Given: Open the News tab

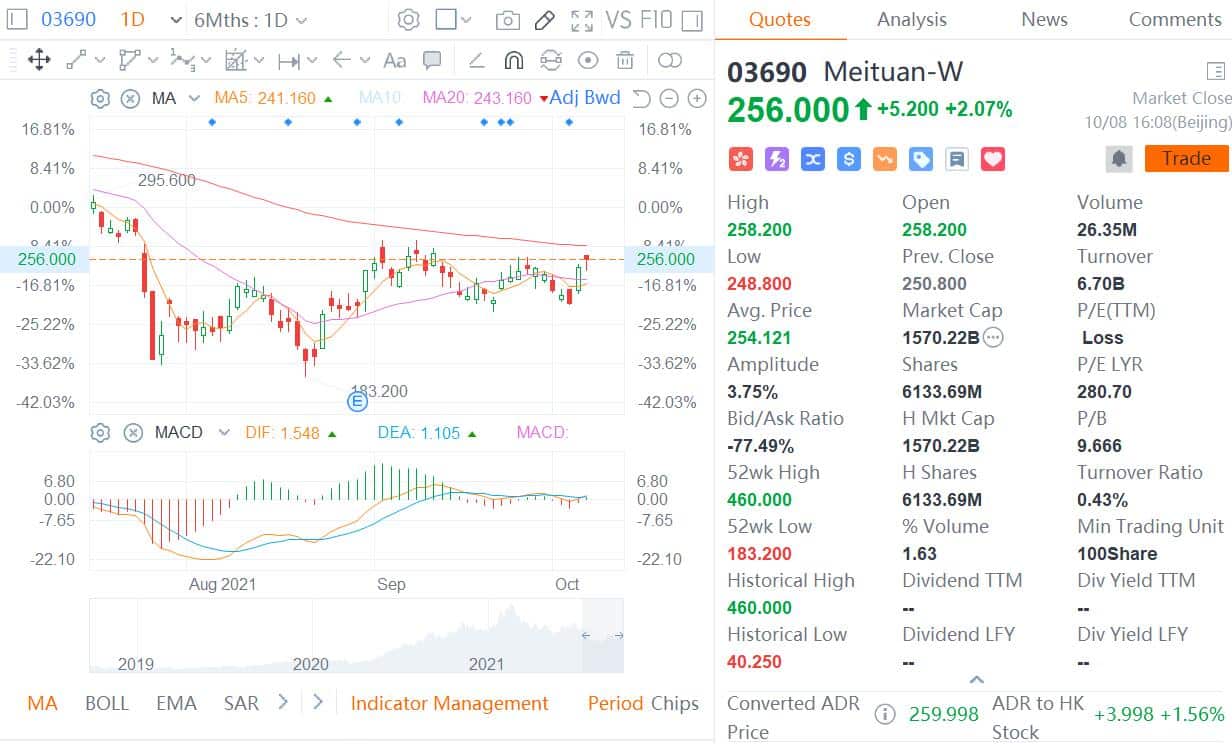Looking at the screenshot, I should (x=1044, y=20).
